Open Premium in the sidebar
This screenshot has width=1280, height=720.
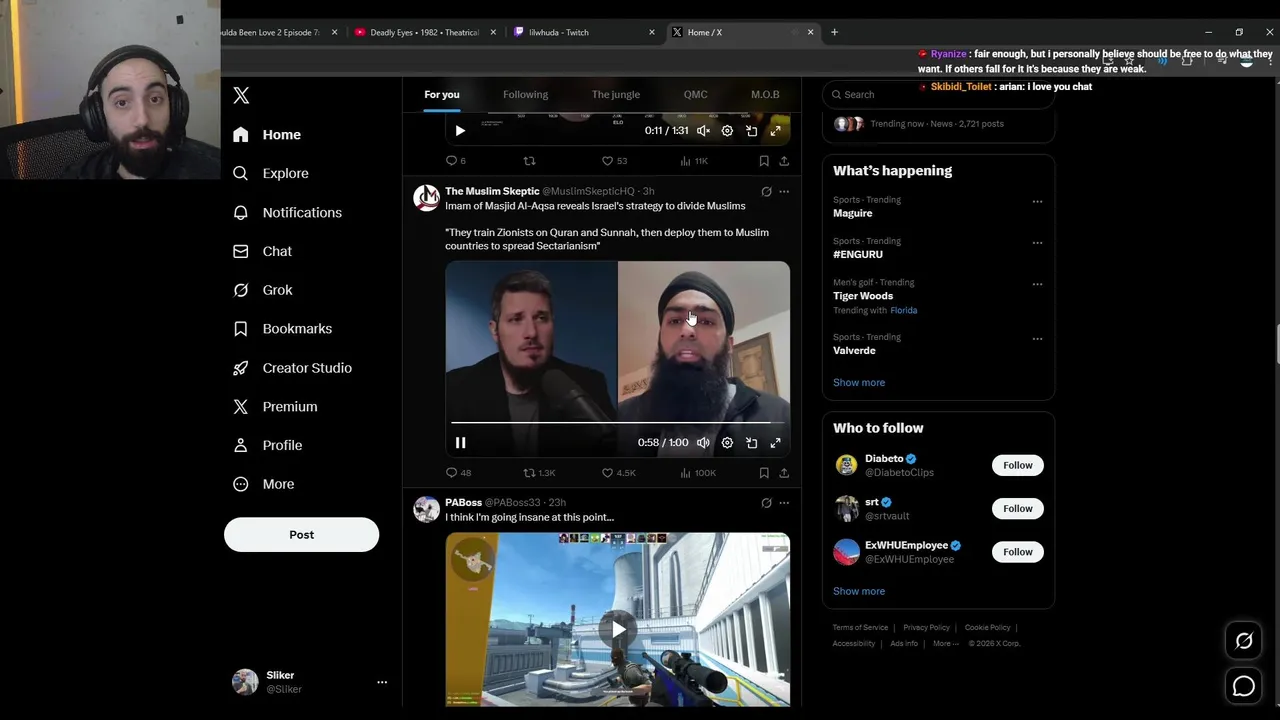click(x=275, y=406)
